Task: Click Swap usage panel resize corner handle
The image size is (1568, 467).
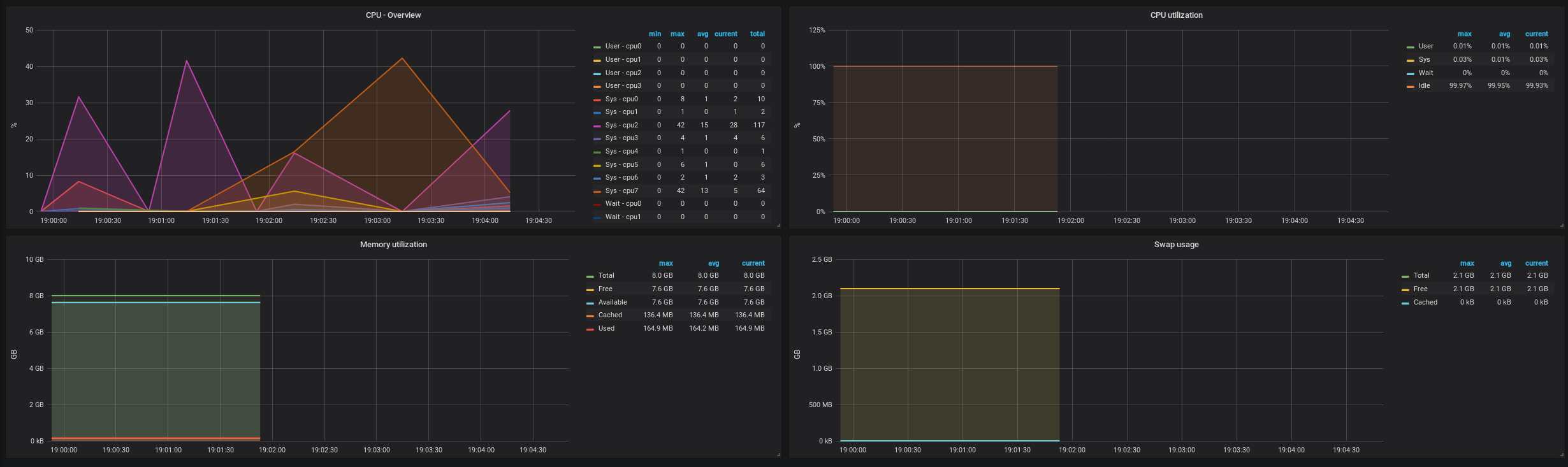Action: (1561, 454)
